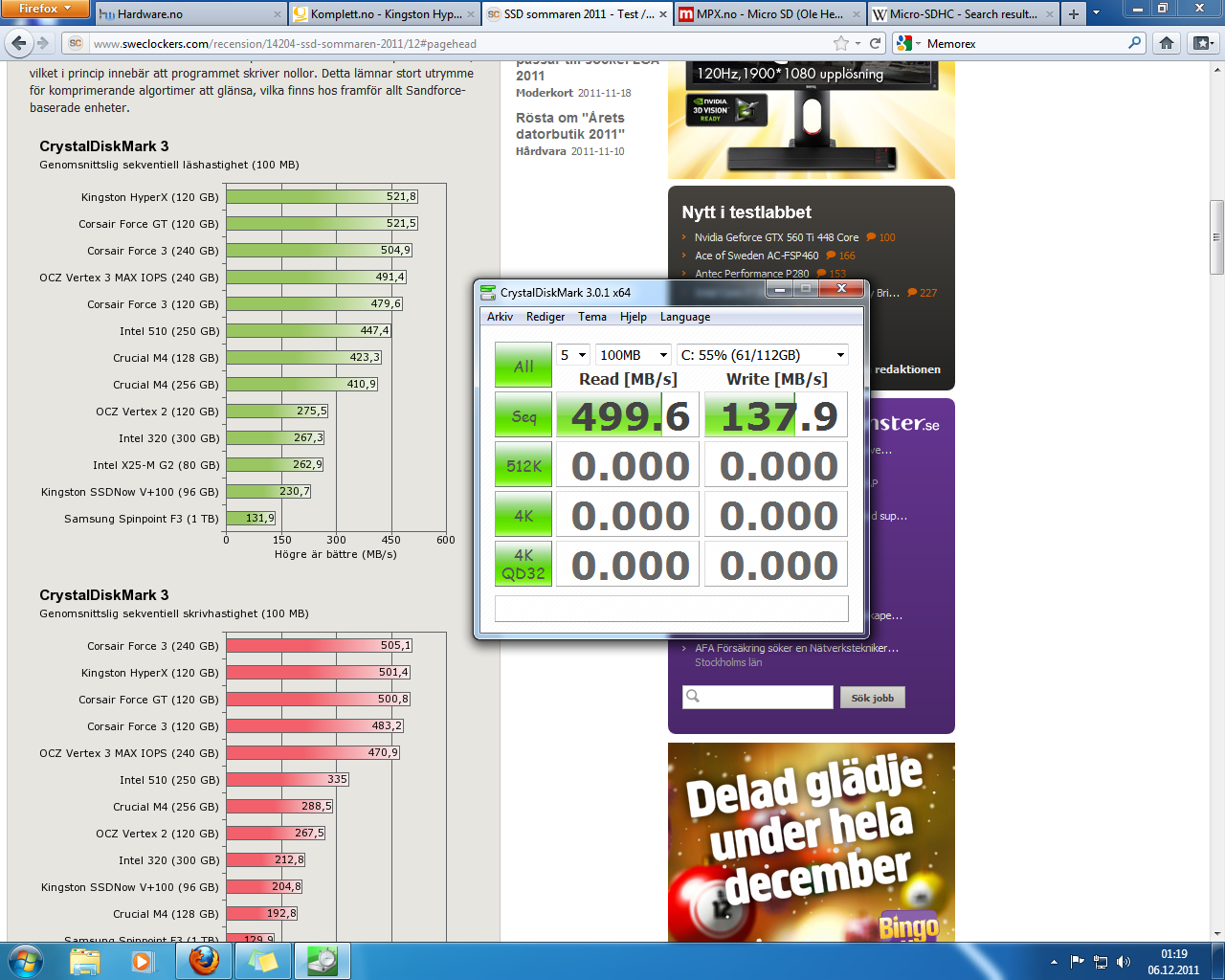Screen dimensions: 1225x980
Task: Open Antec Performance P280 link
Action: [751, 274]
